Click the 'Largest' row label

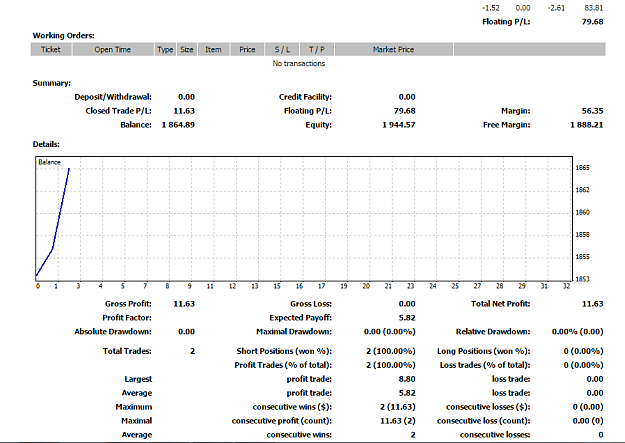pos(138,379)
